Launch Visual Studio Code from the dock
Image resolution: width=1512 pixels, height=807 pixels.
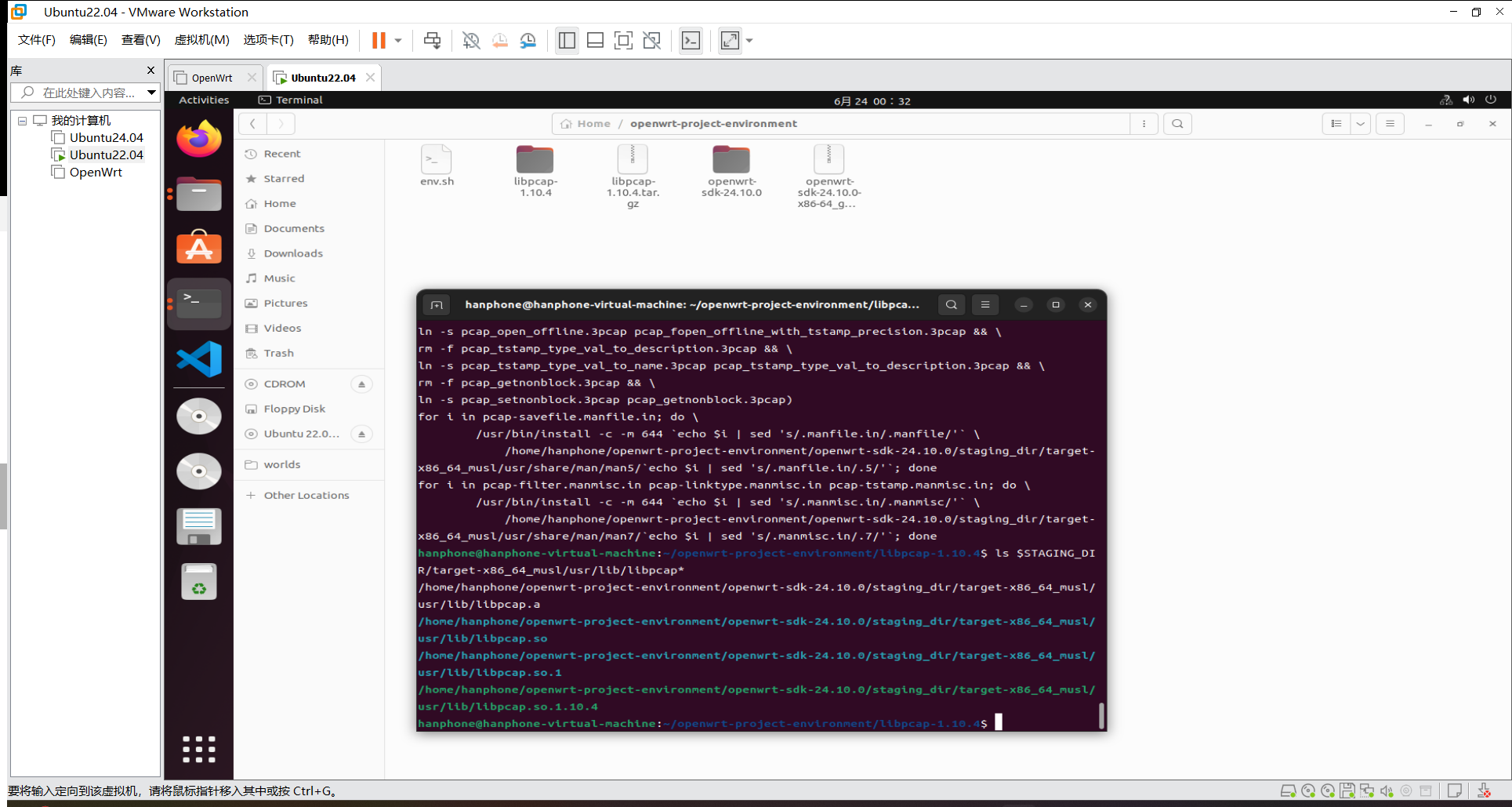199,359
